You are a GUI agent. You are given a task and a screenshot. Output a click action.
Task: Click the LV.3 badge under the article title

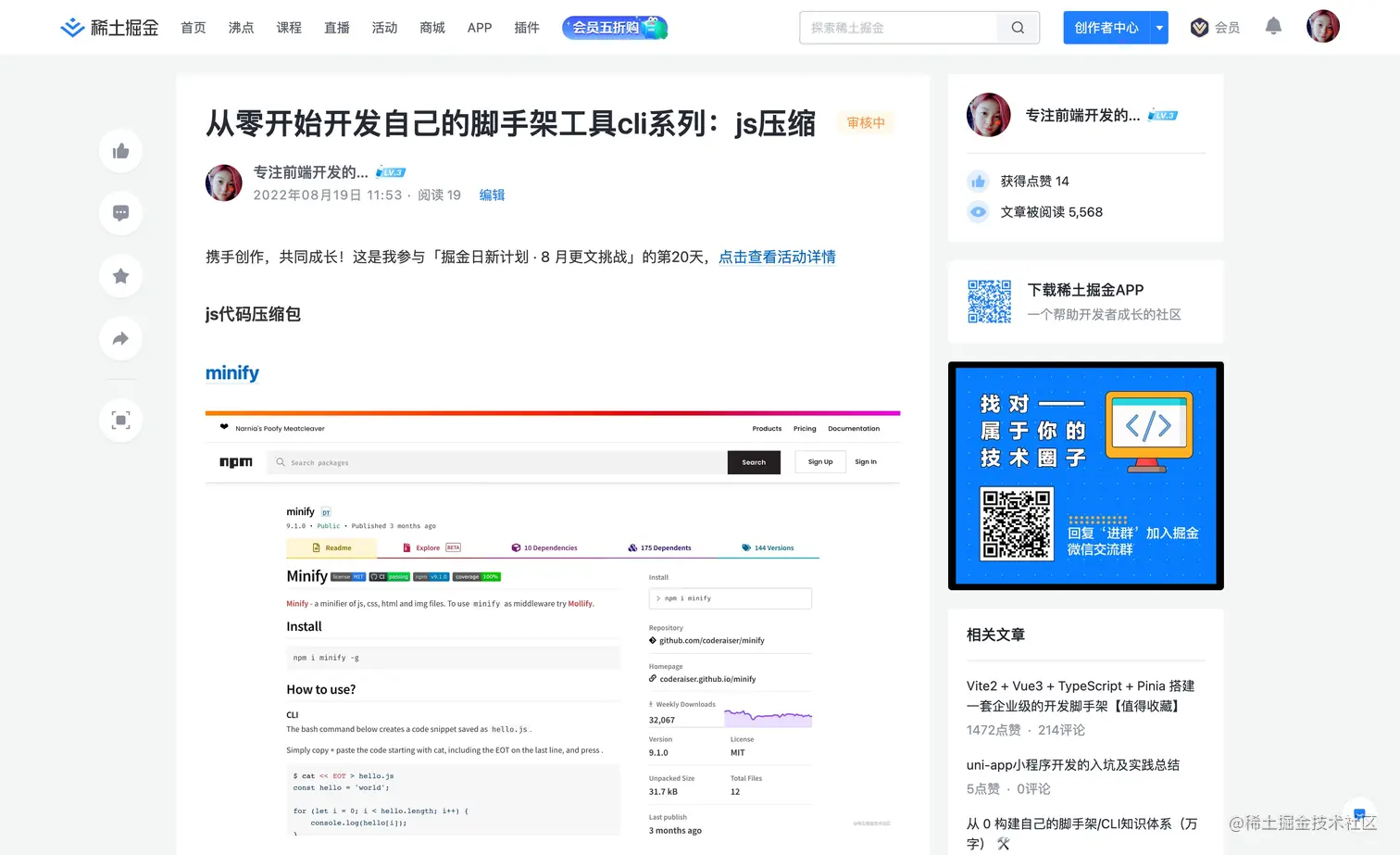coord(391,172)
